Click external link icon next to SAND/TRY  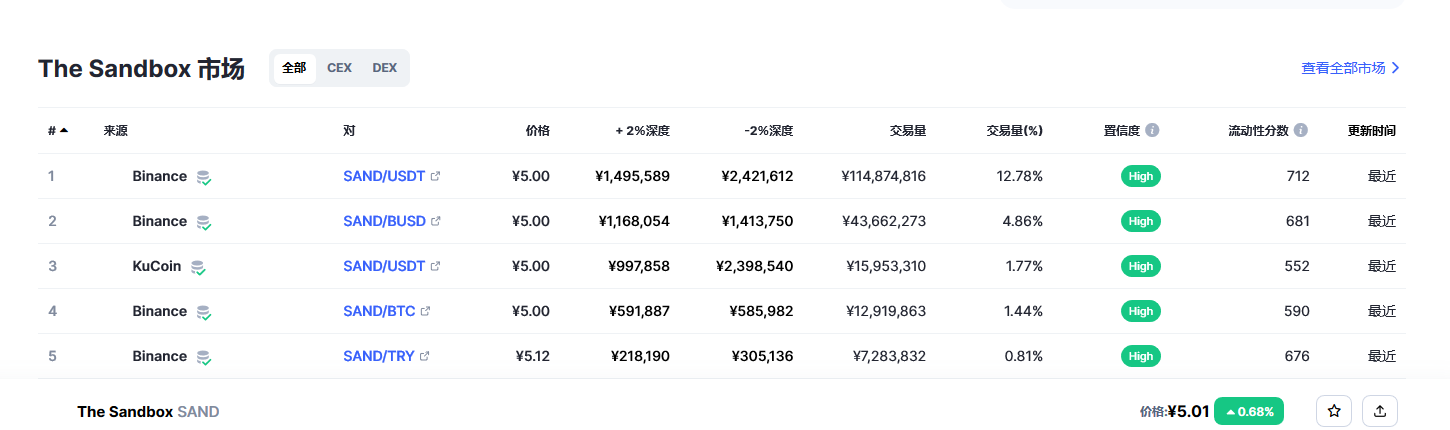coord(424,356)
